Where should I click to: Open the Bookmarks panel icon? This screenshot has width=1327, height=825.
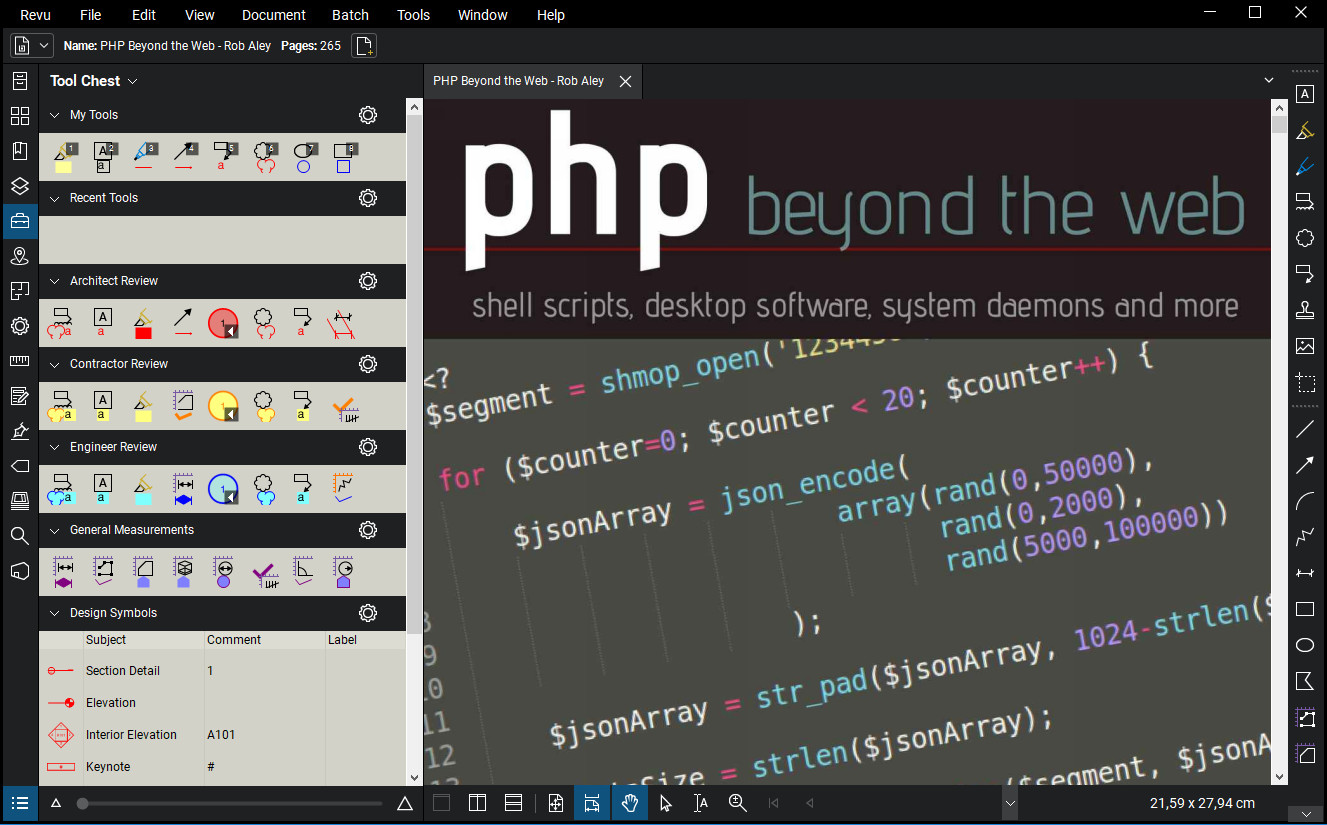pyautogui.click(x=19, y=151)
